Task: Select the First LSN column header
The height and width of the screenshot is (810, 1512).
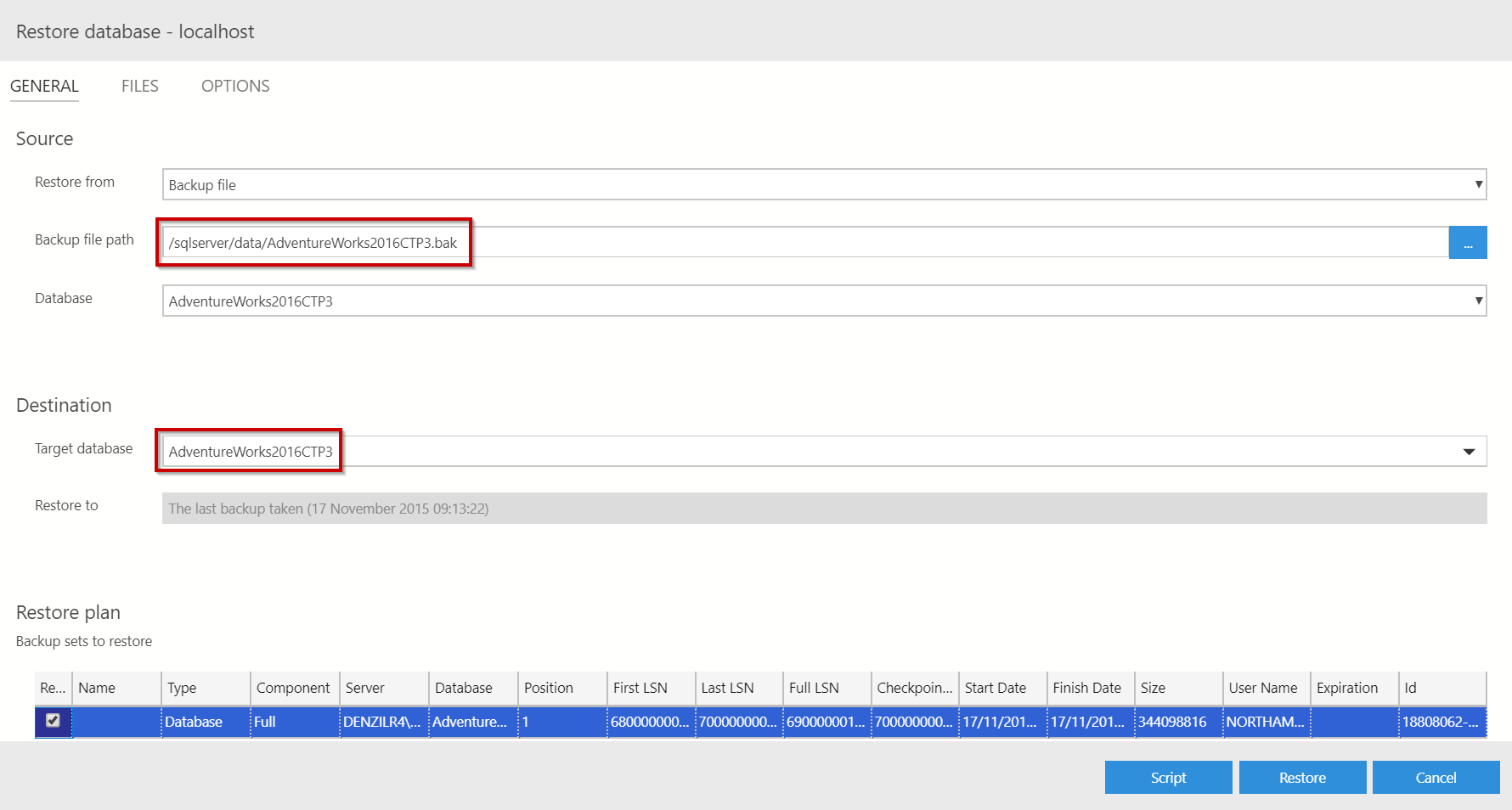Action: coord(649,688)
